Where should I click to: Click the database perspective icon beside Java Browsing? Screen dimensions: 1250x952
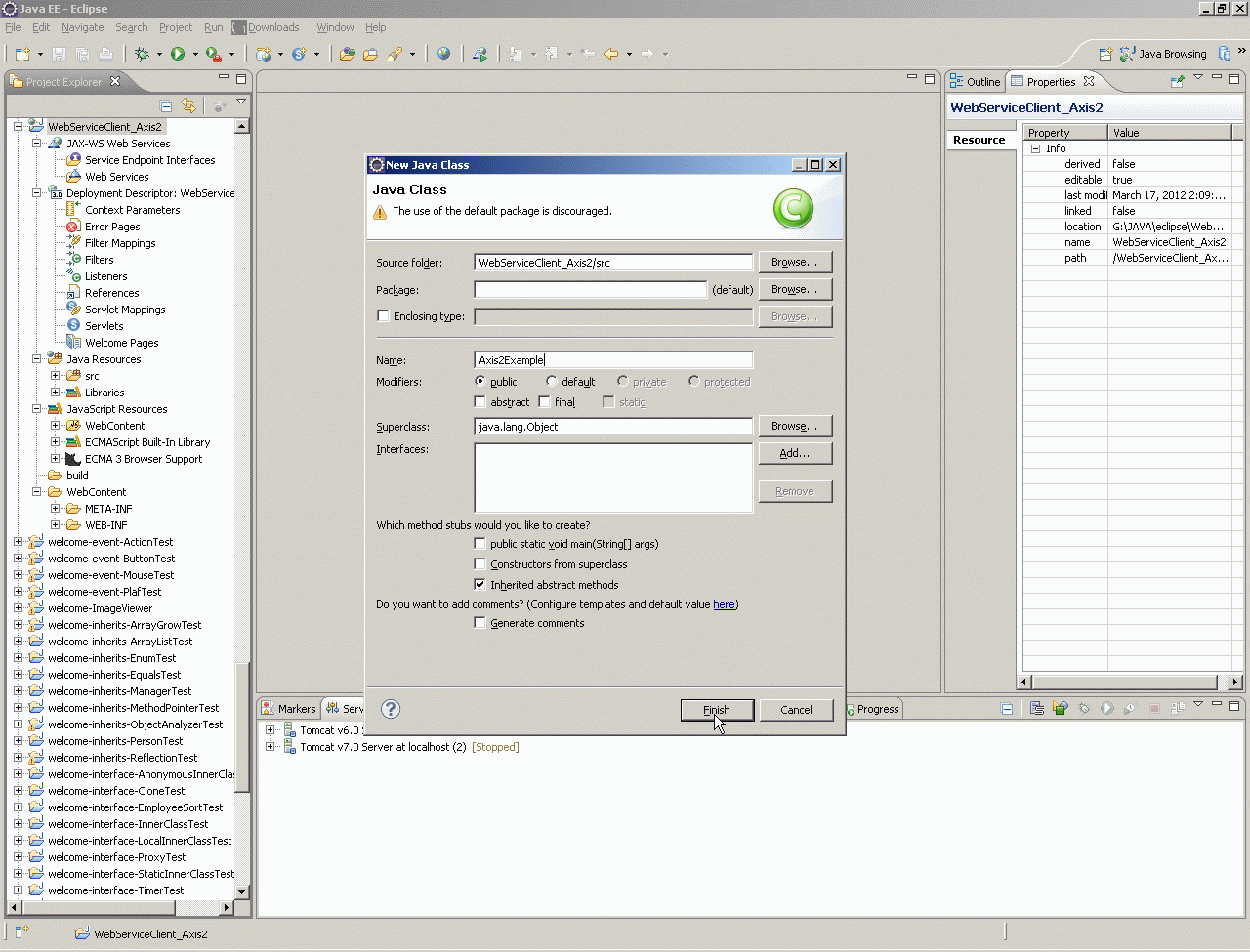(x=1225, y=54)
